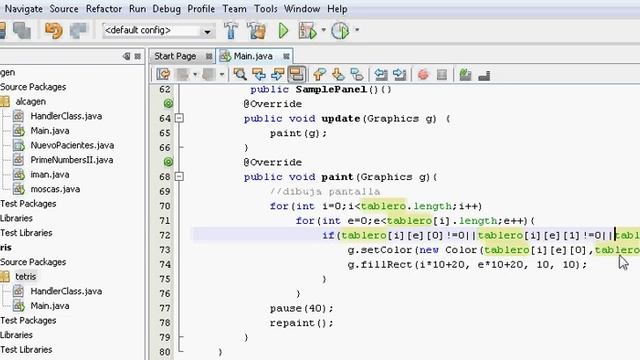Click Start Macro Recording red icon
Image resolution: width=640 pixels, height=360 pixels.
click(423, 74)
